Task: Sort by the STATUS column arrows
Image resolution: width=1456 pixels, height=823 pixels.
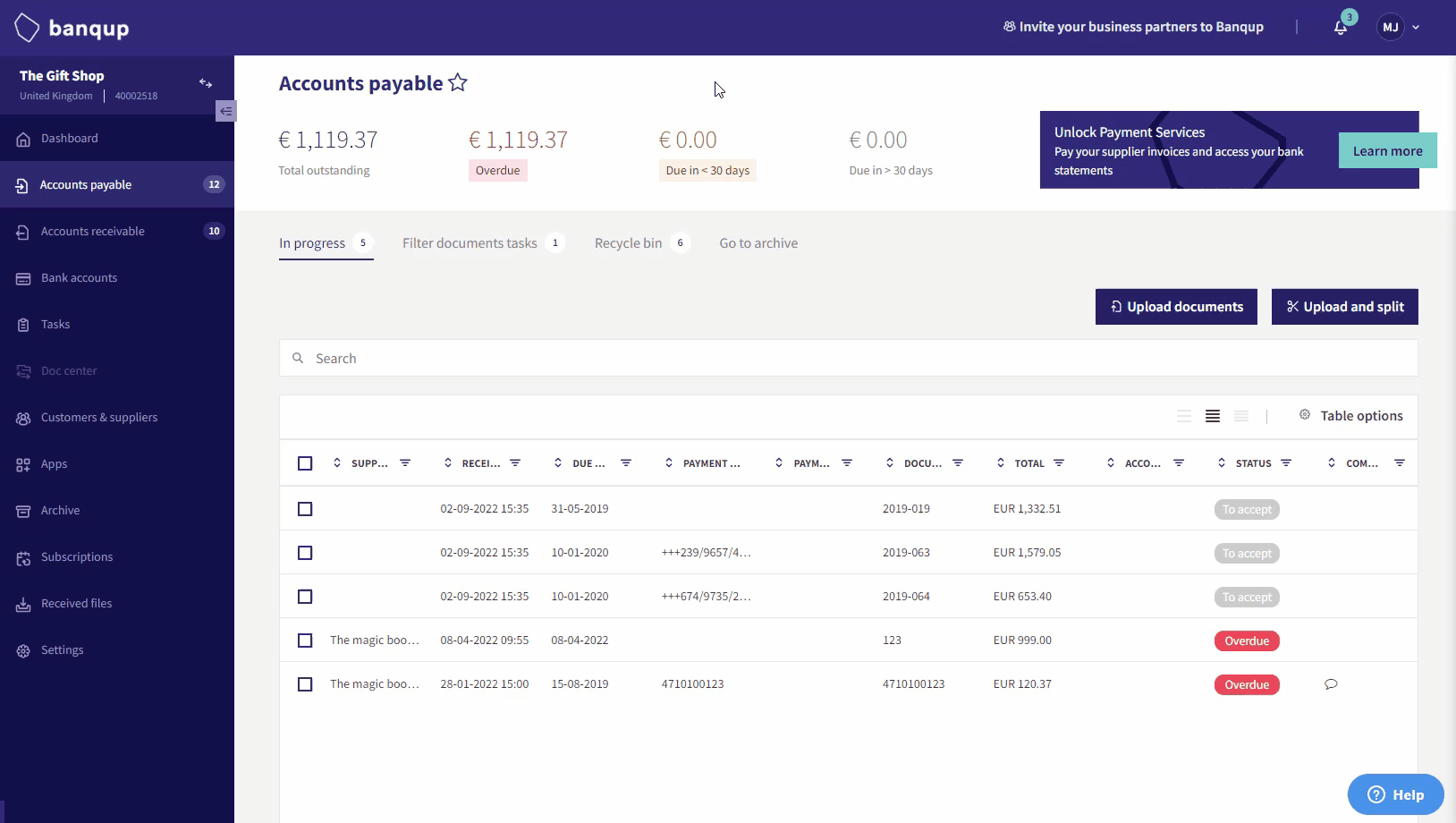Action: click(1222, 462)
